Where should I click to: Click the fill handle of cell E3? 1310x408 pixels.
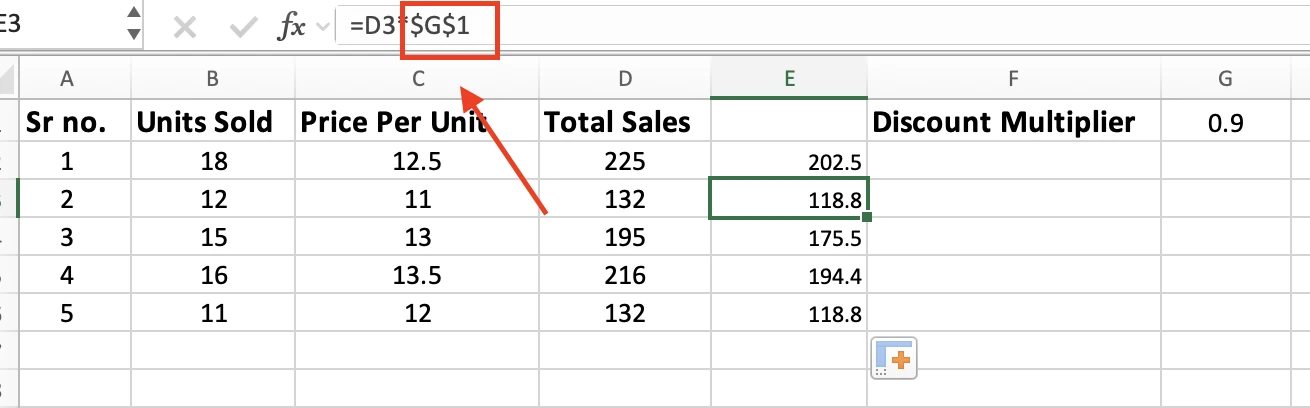click(866, 217)
